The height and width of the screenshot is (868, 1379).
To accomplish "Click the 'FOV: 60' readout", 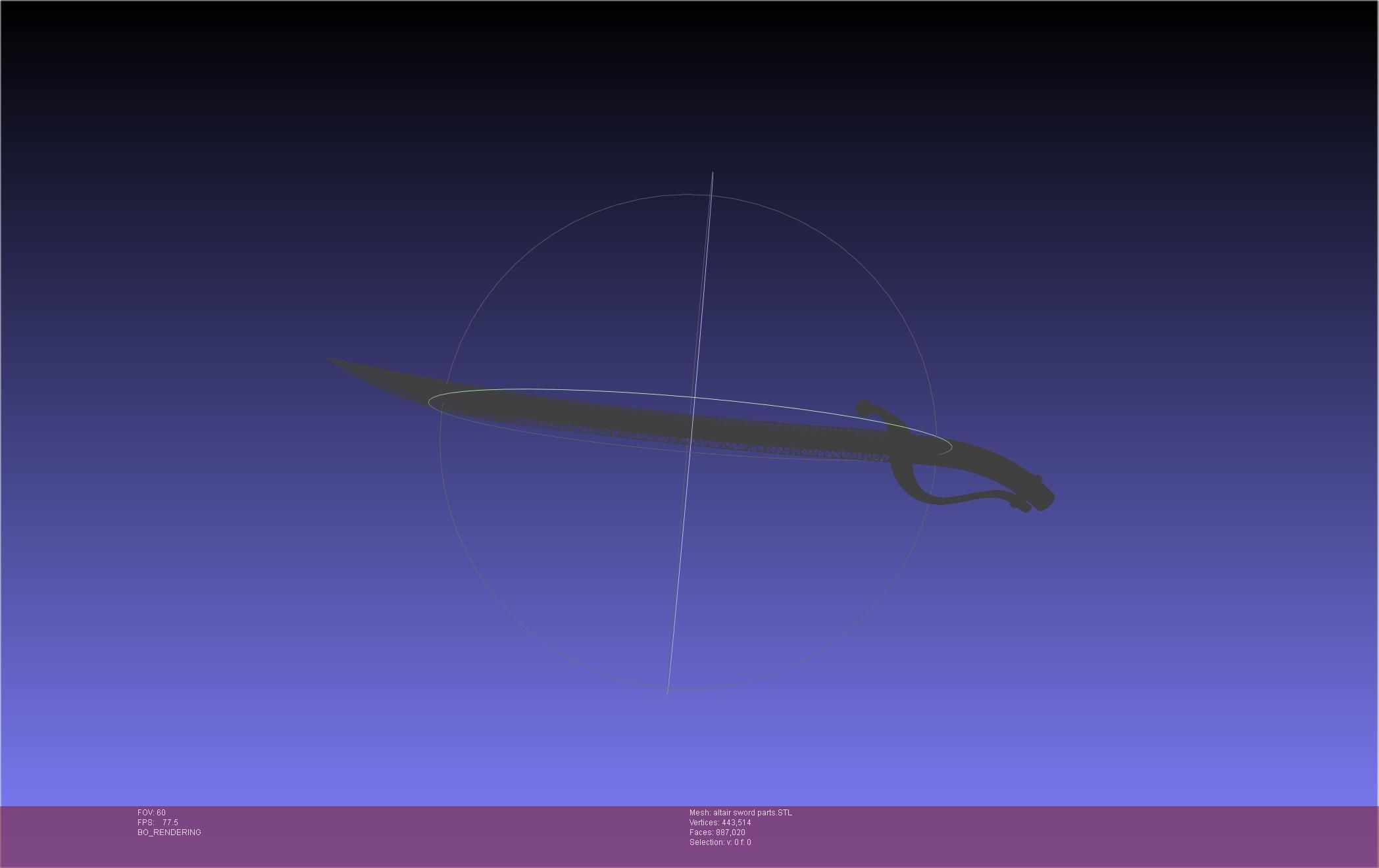I will pos(151,813).
